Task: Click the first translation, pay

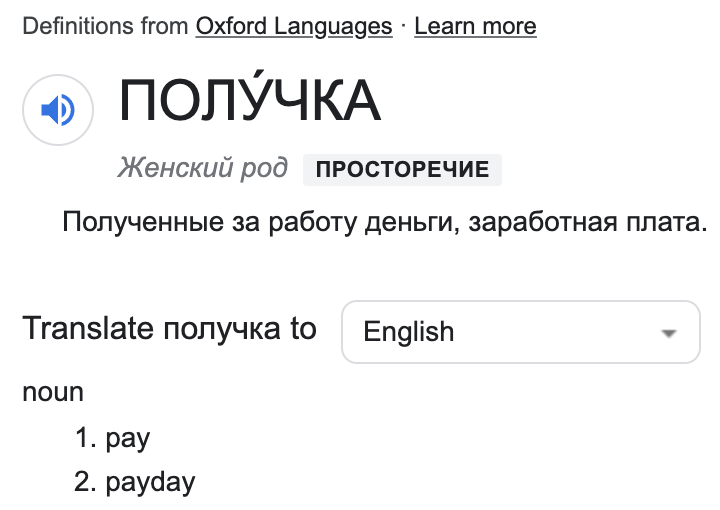Action: pos(127,438)
